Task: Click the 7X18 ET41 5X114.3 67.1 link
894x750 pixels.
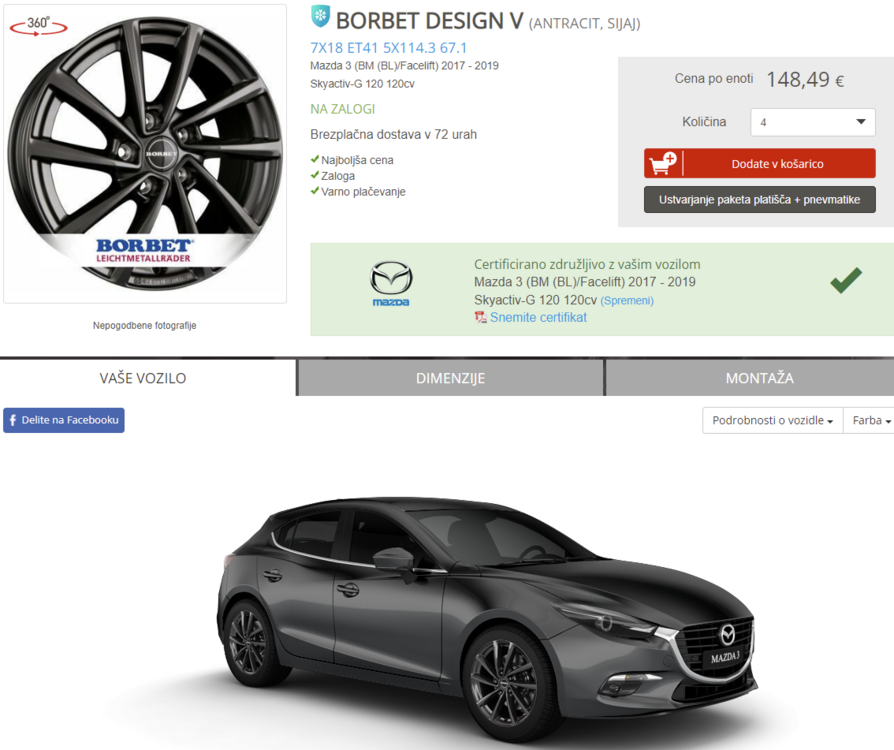Action: [388, 48]
